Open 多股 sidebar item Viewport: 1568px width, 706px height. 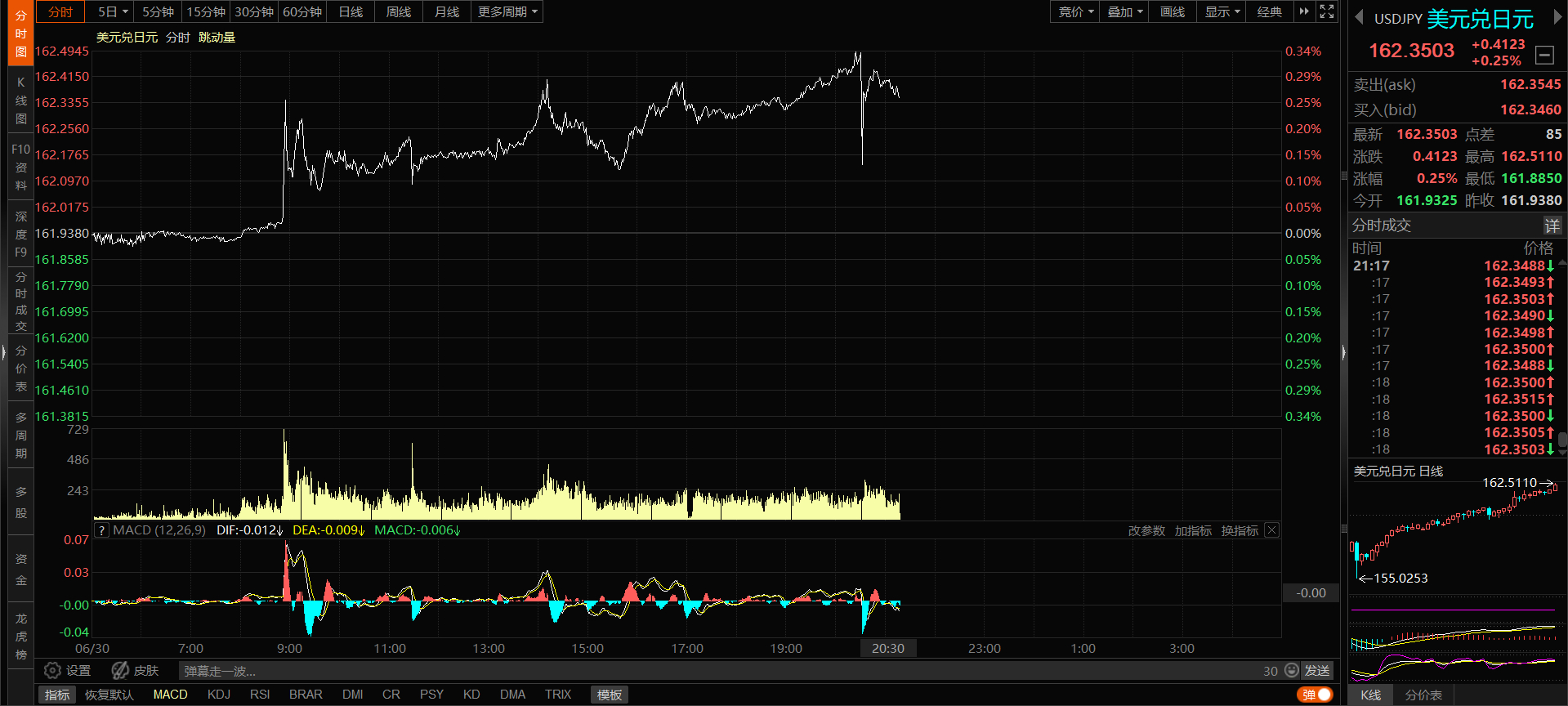(20, 502)
